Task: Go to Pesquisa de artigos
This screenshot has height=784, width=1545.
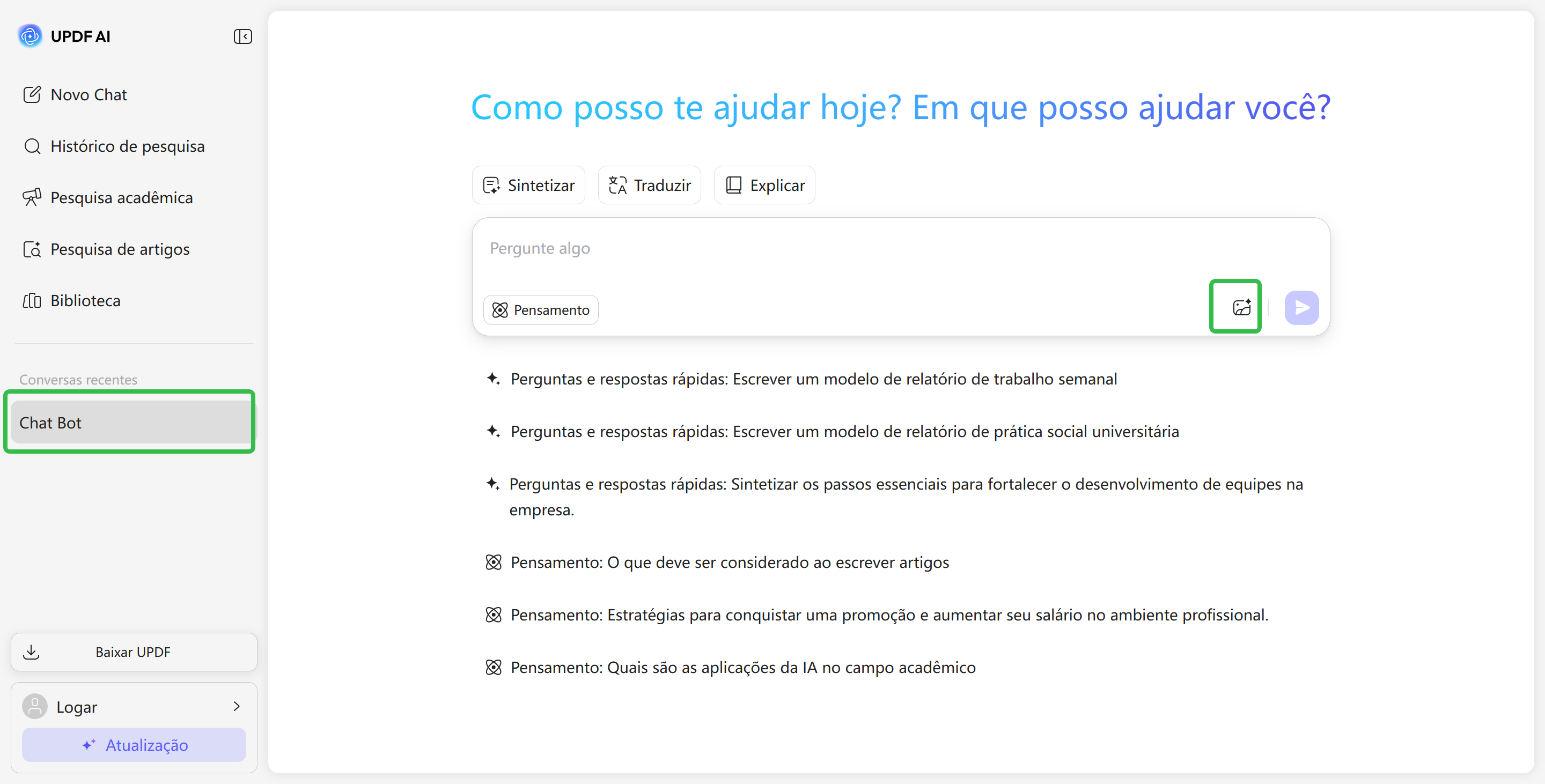Action: click(x=106, y=249)
